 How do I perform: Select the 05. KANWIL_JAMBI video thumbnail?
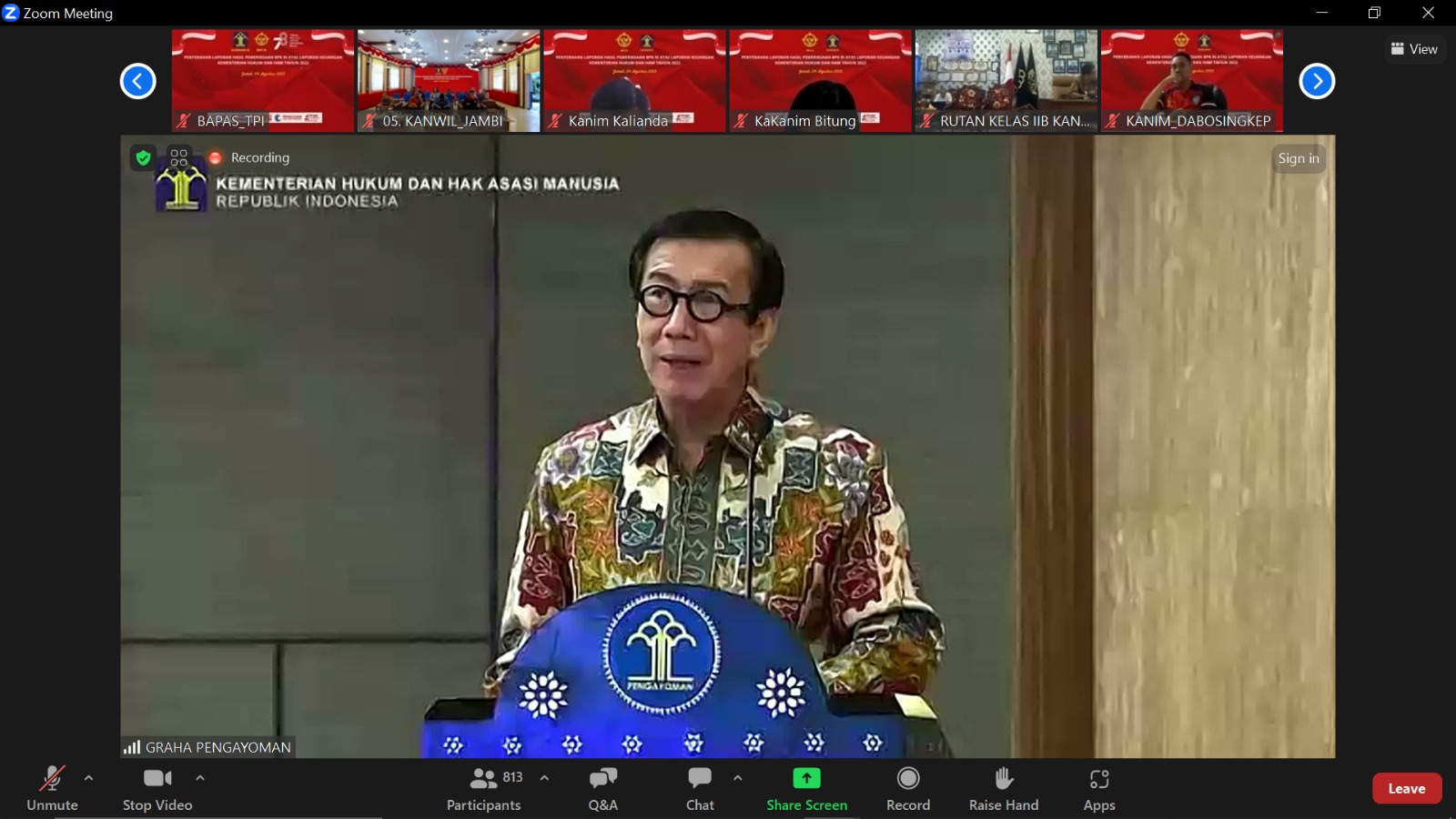449,81
